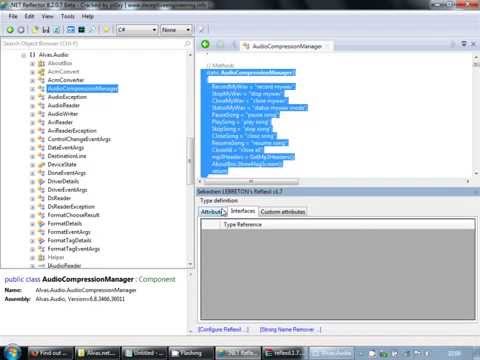Select the AudioCompressionManager code tab
This screenshot has width=480, height=360.
click(x=286, y=46)
